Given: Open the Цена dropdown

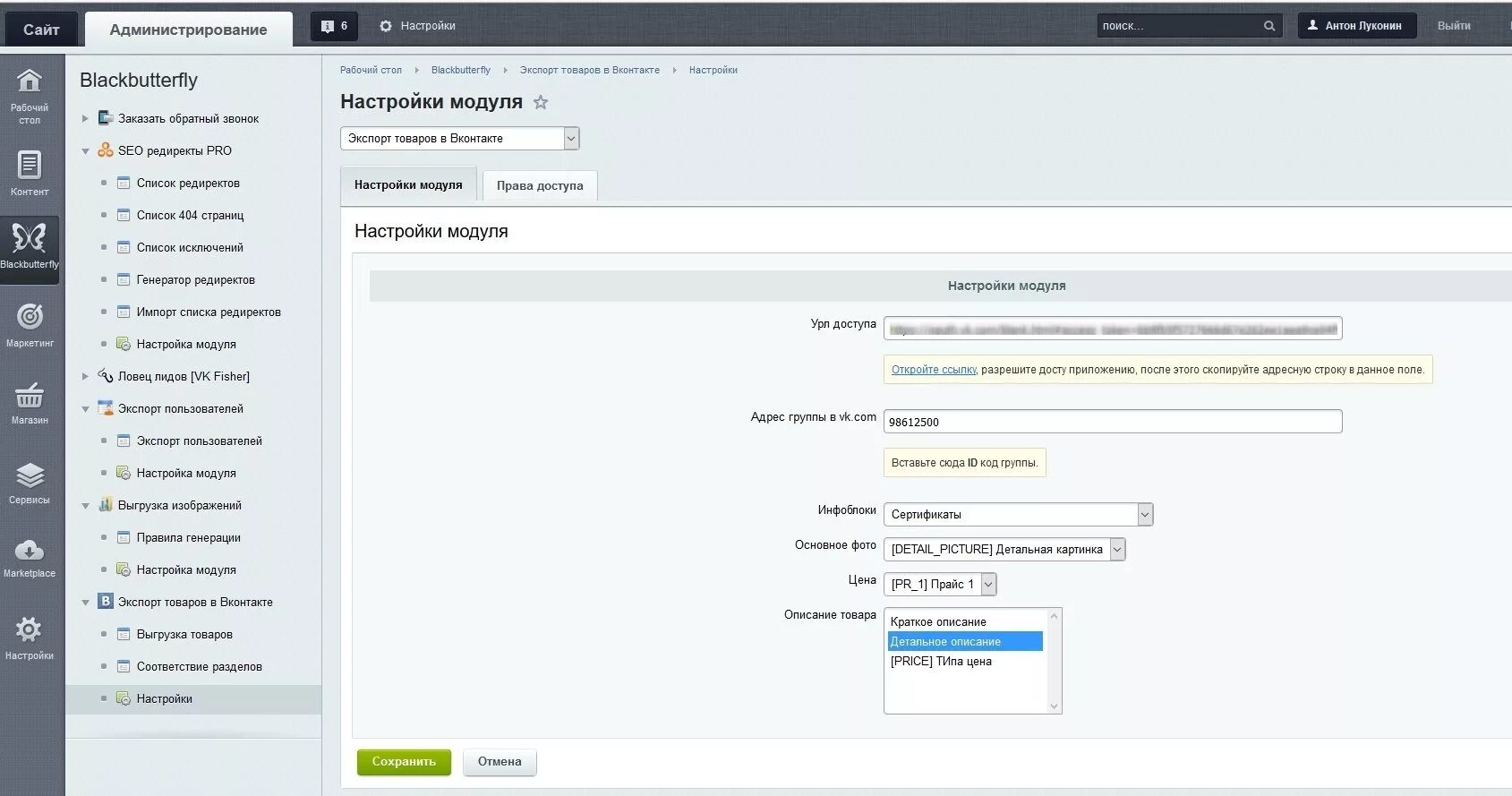Looking at the screenshot, I should (x=940, y=585).
